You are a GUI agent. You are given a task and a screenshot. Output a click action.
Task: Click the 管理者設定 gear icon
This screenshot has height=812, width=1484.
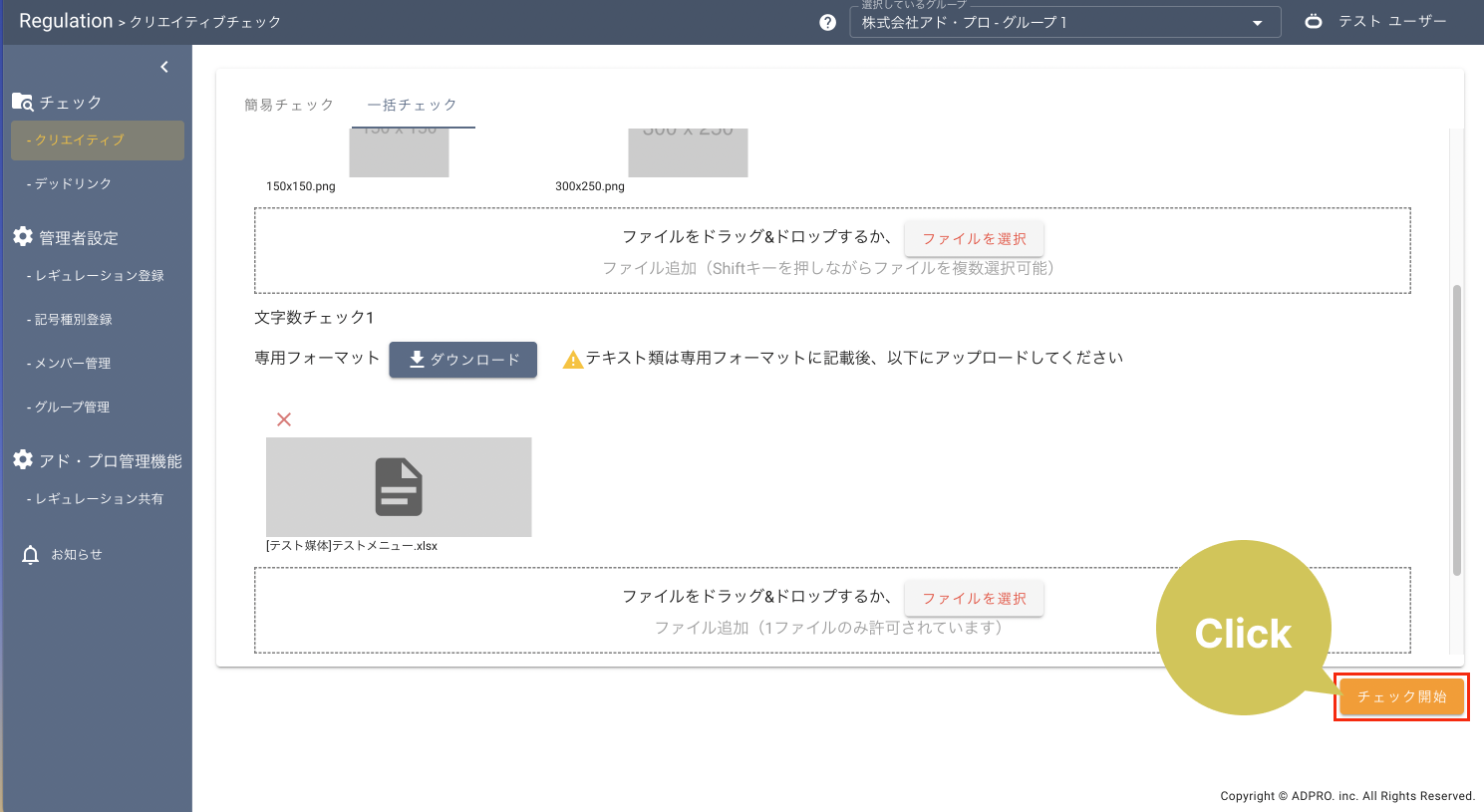pos(23,236)
